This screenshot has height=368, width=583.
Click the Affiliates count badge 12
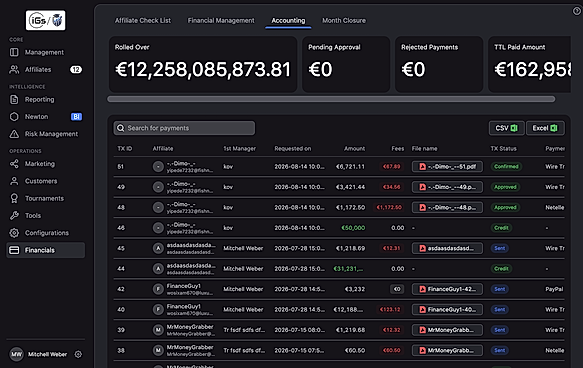coord(76,70)
